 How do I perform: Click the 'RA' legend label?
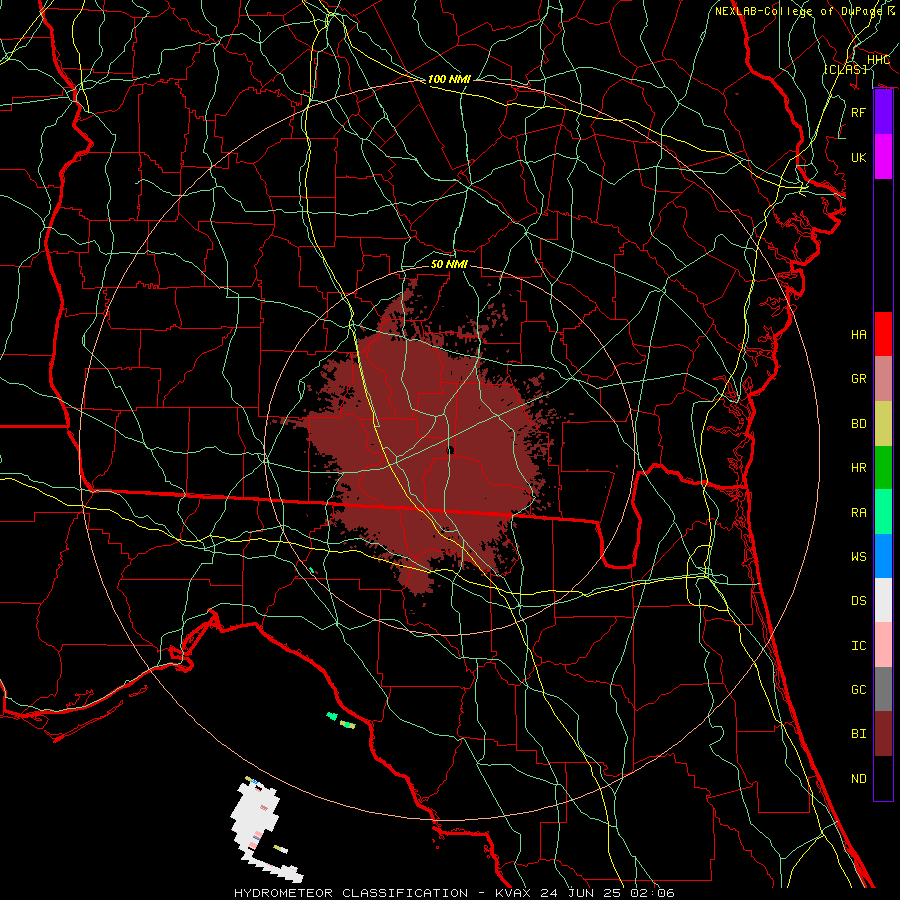pyautogui.click(x=858, y=513)
